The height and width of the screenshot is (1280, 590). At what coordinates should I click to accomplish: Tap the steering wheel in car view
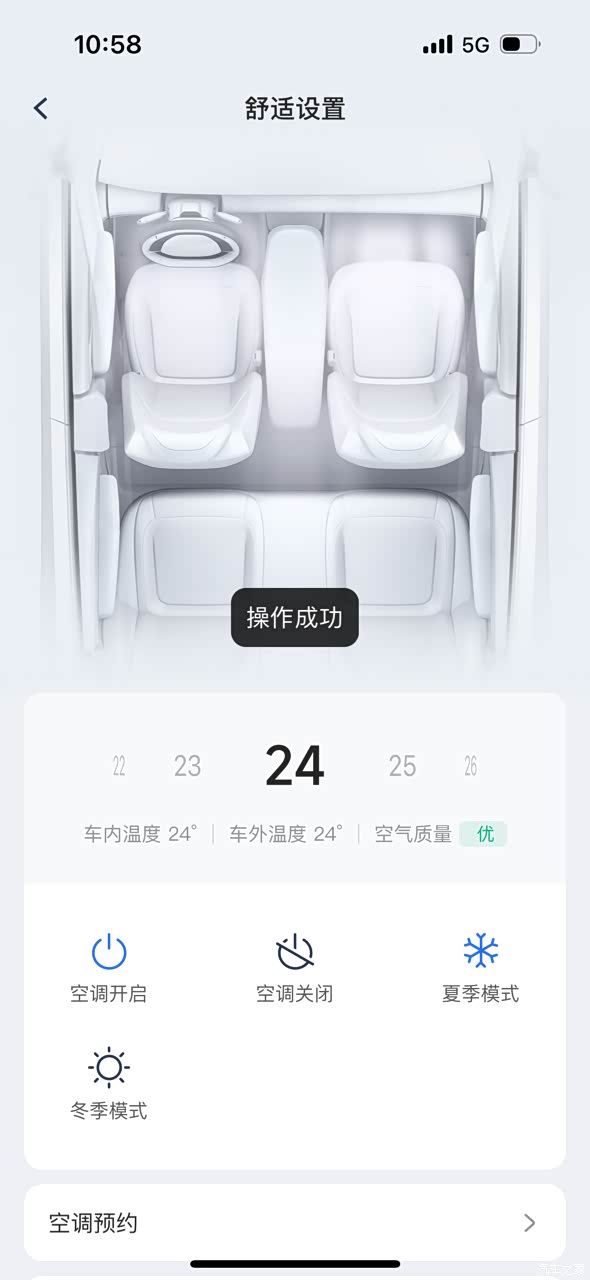[190, 244]
